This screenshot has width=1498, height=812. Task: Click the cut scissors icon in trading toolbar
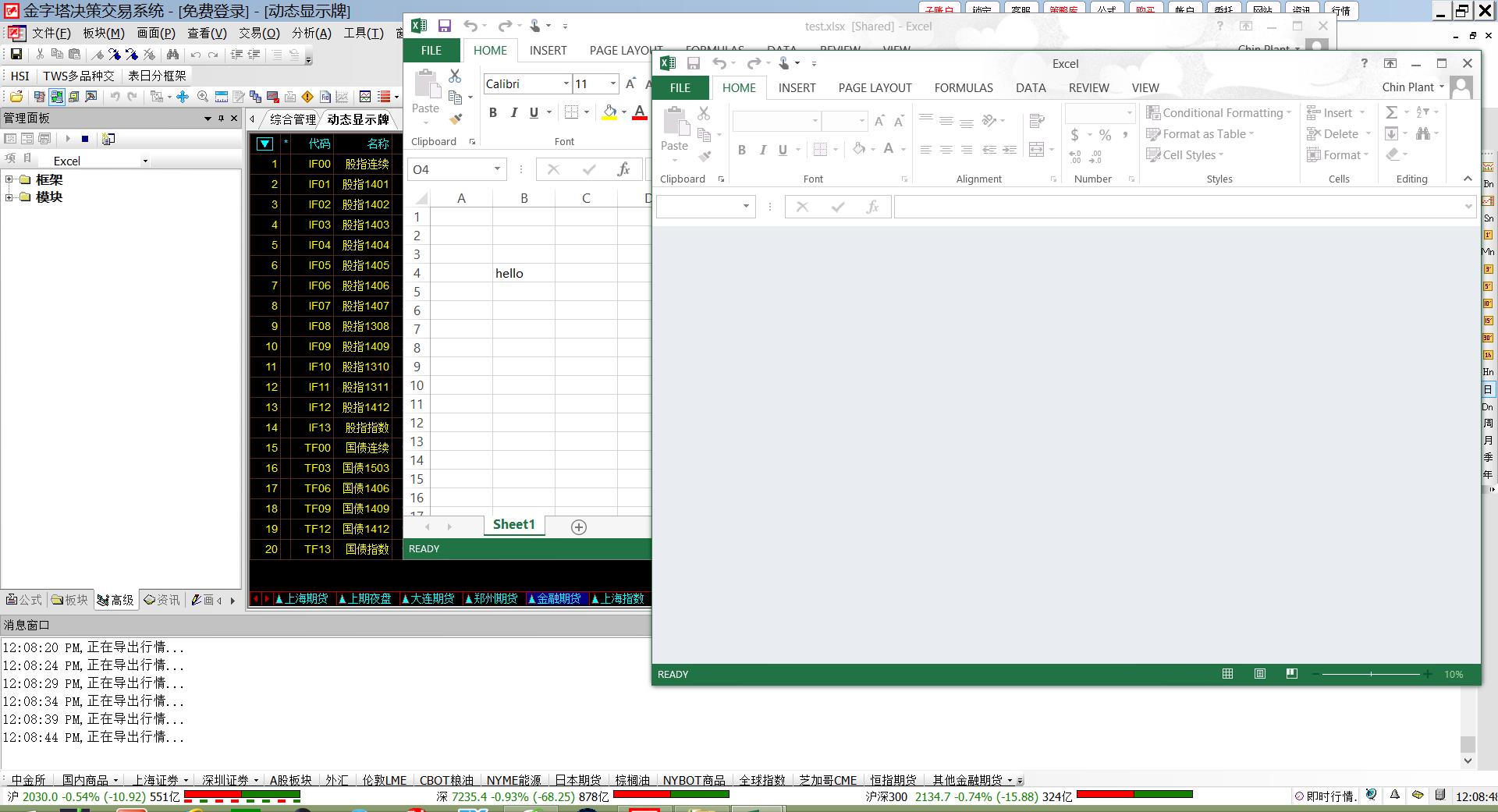tap(40, 55)
